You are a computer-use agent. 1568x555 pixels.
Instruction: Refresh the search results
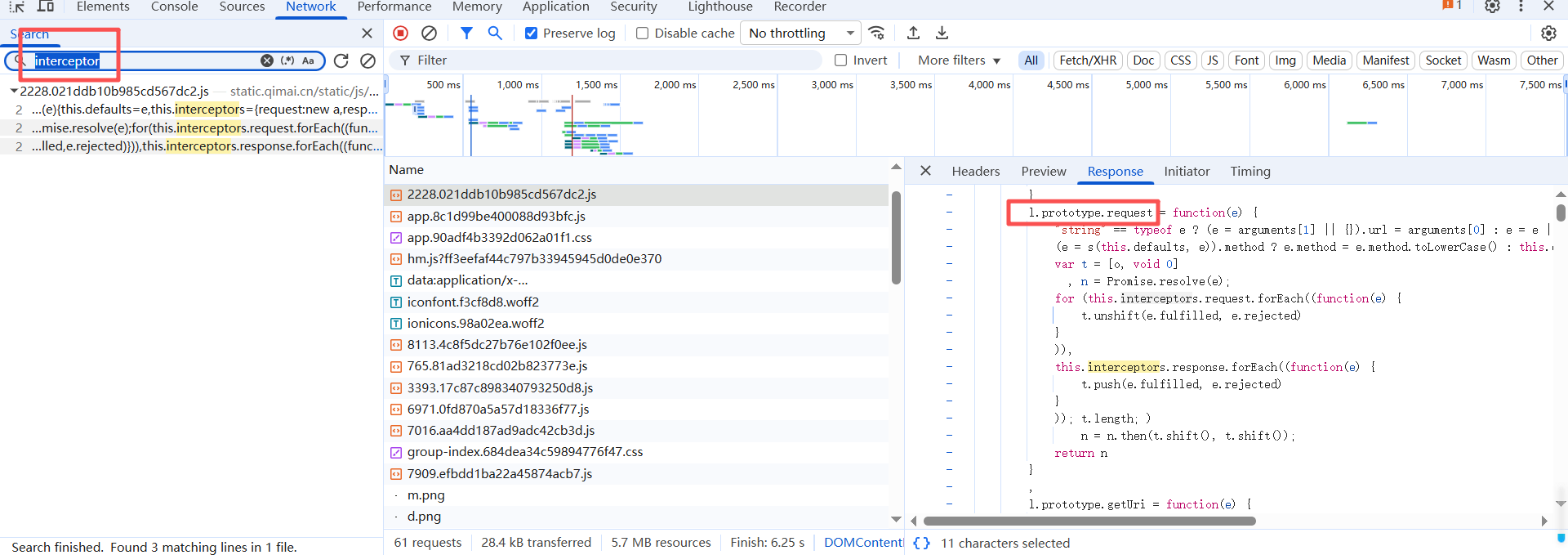(x=341, y=60)
